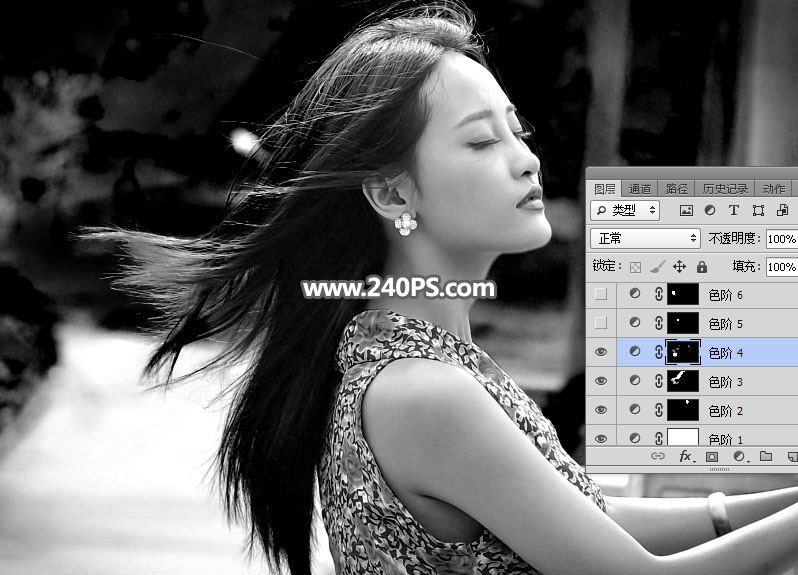Toggle mask link icon on 色阶 4
798x575 pixels.
point(659,352)
